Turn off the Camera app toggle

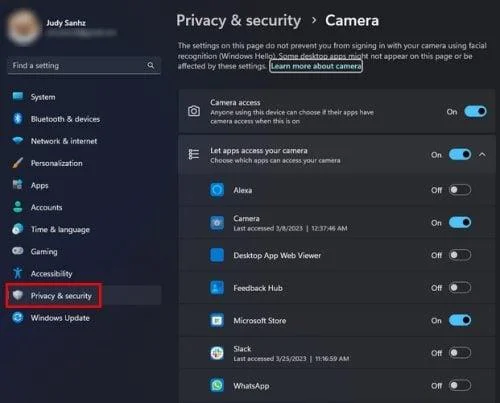pyautogui.click(x=460, y=222)
